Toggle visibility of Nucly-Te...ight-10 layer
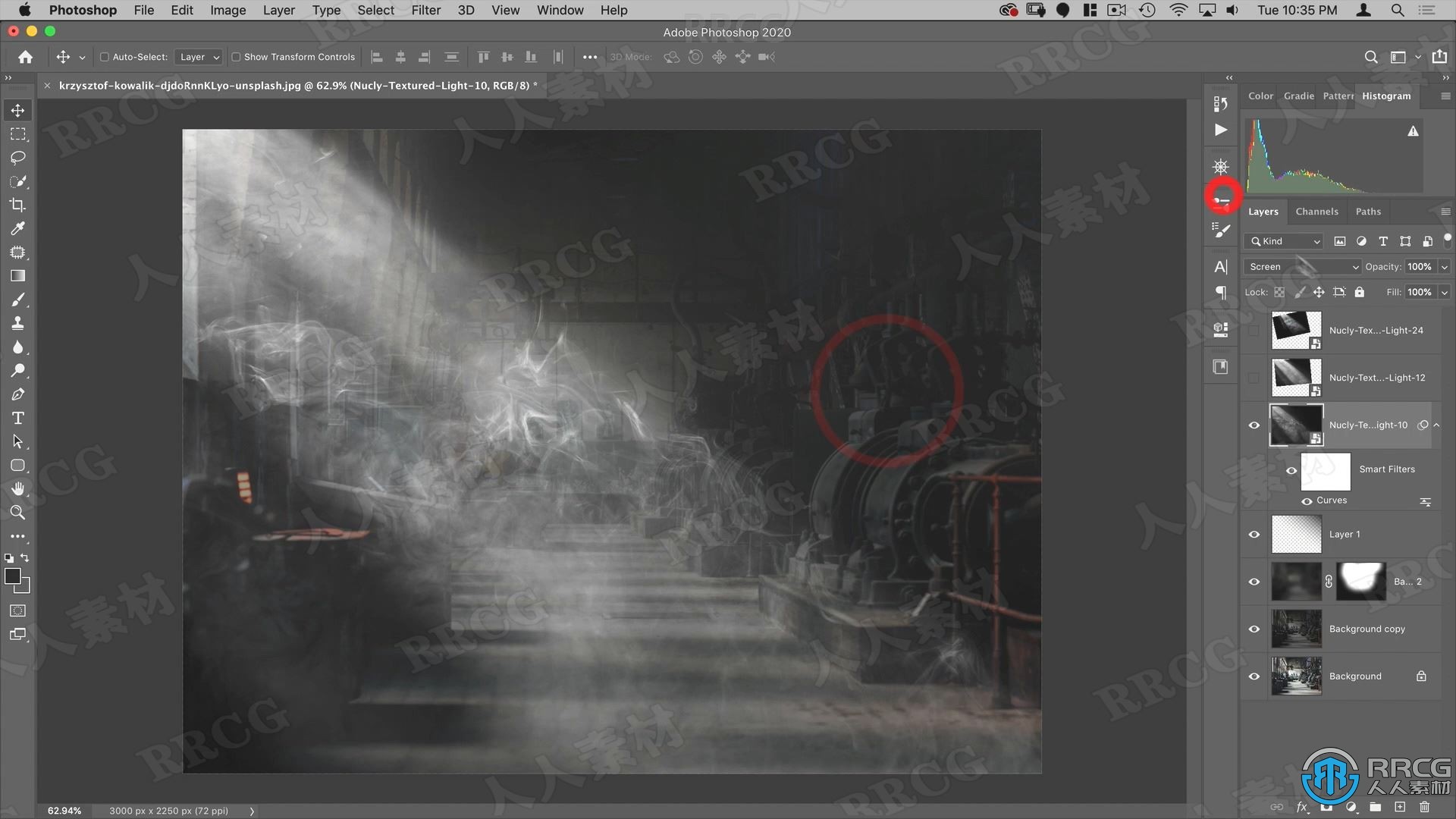 (x=1254, y=425)
